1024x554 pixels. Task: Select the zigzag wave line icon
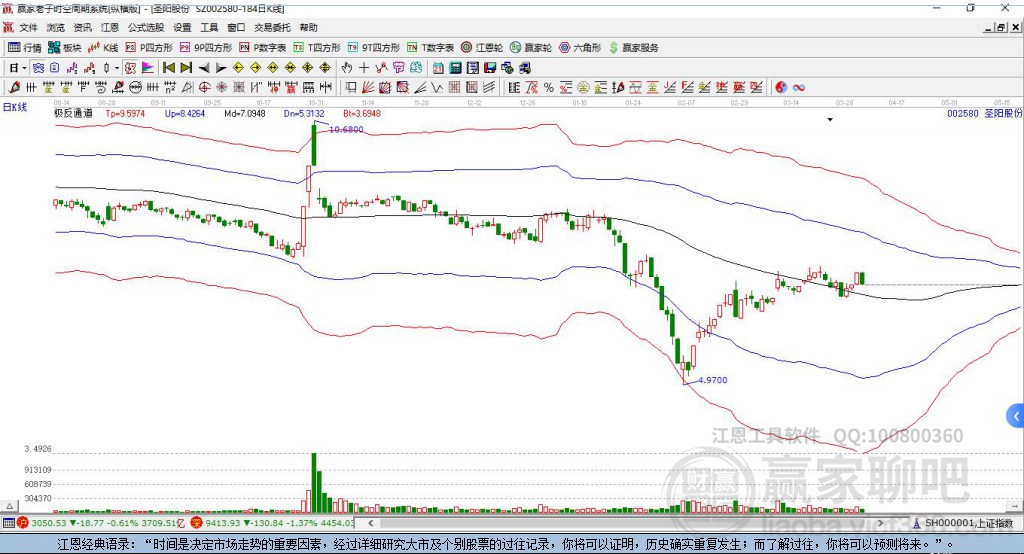click(438, 88)
